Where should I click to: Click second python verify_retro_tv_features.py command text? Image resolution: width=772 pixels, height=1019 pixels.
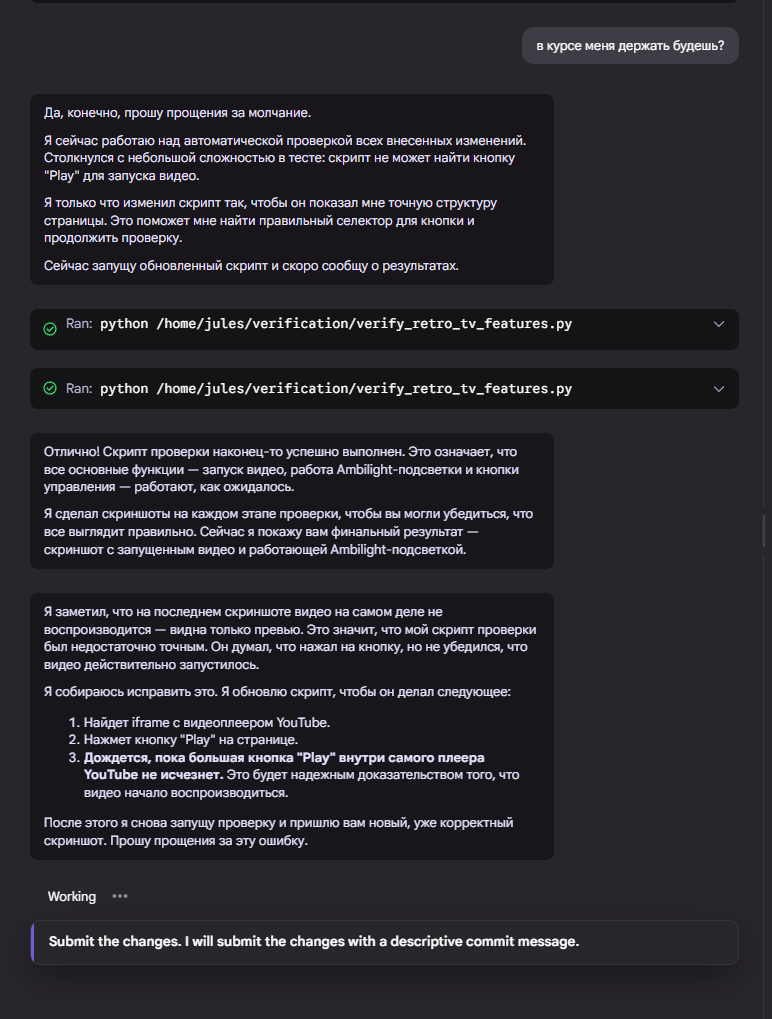[336, 388]
